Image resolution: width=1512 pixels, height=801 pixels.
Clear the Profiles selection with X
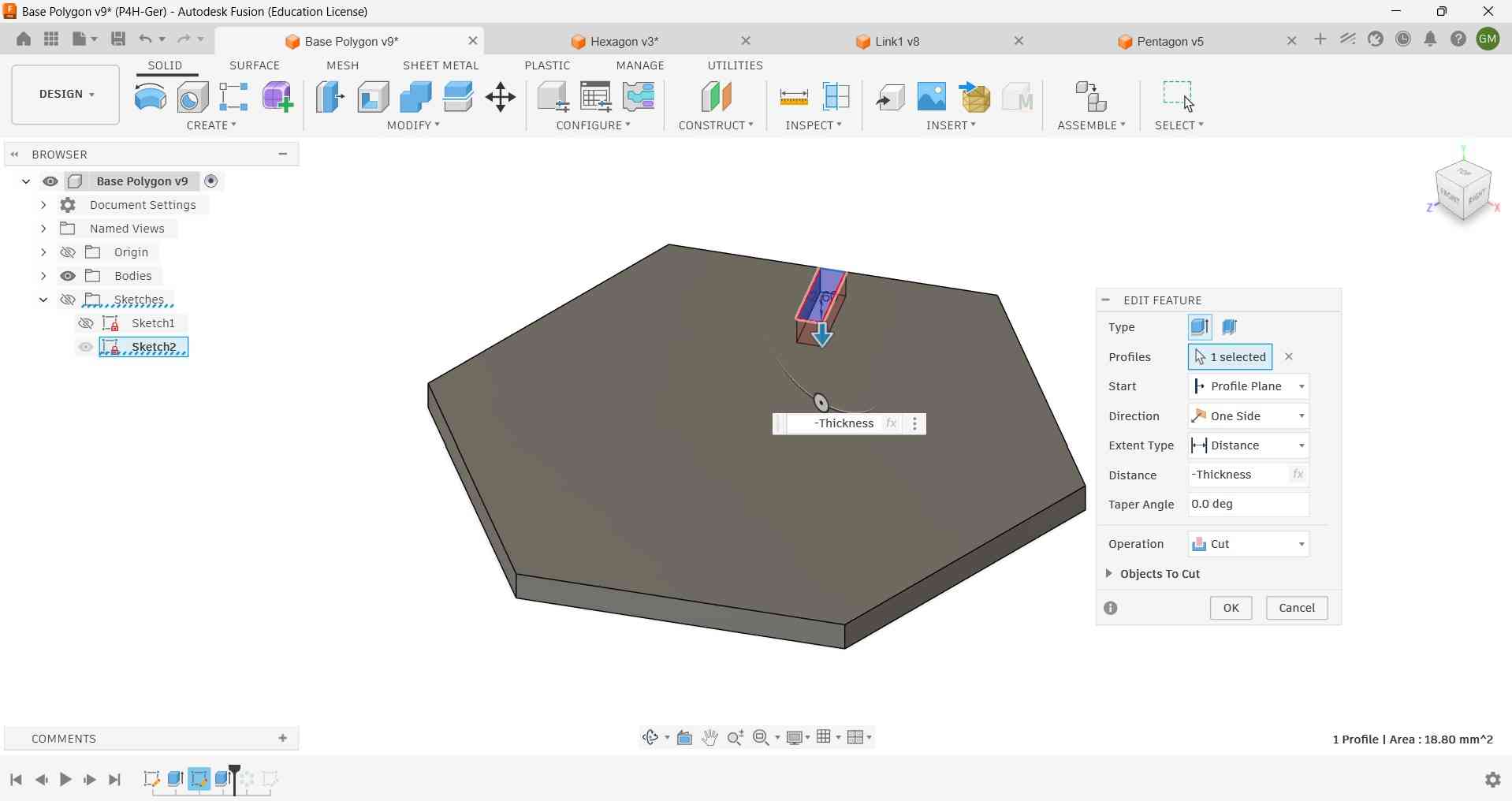[1289, 357]
